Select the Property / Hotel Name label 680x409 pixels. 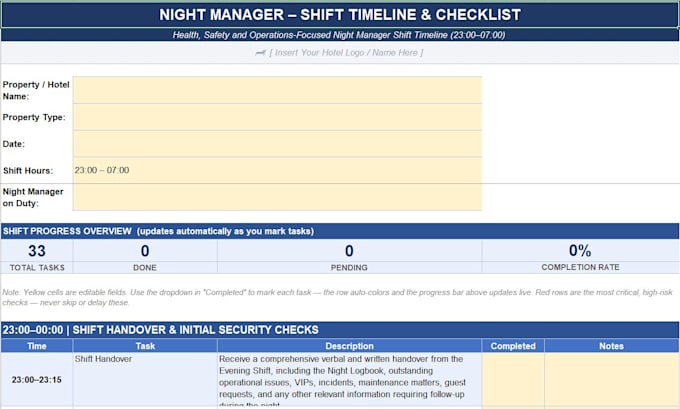pos(36,90)
